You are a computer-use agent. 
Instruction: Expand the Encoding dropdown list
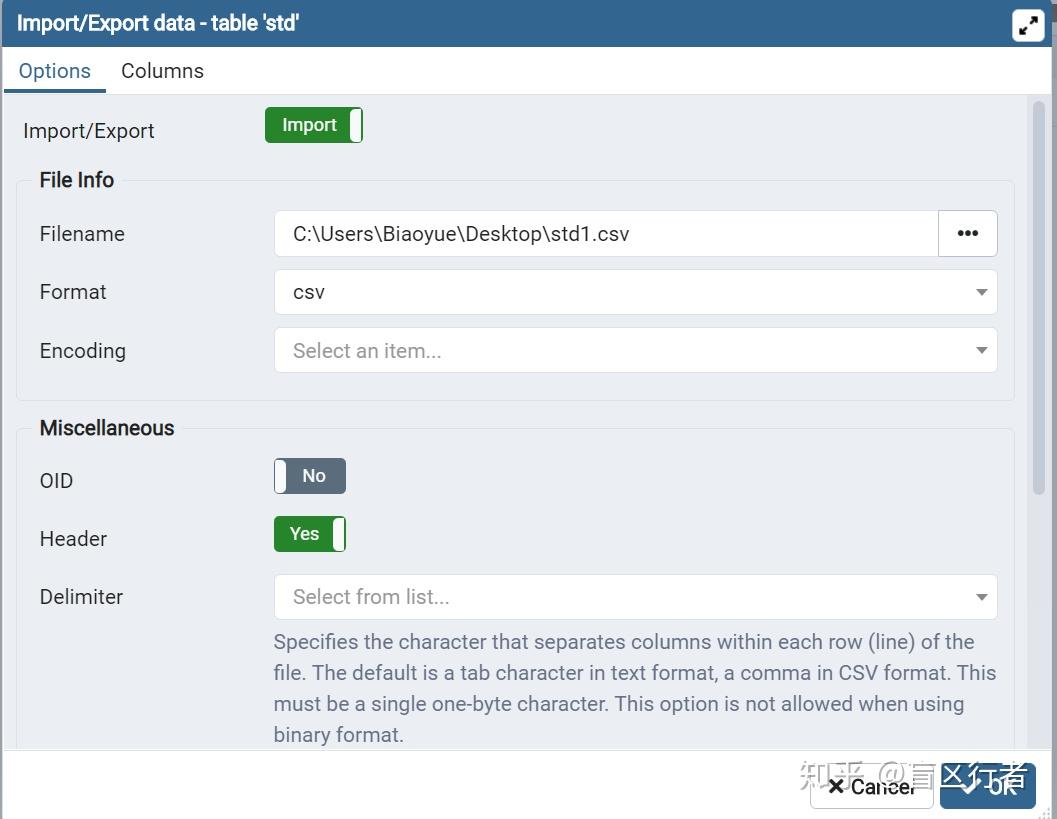pyautogui.click(x=635, y=351)
